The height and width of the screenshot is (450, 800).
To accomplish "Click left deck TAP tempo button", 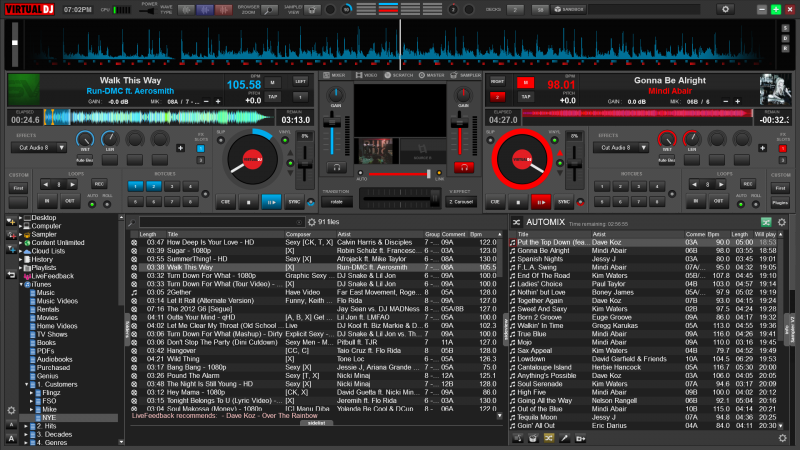I will click(x=272, y=96).
